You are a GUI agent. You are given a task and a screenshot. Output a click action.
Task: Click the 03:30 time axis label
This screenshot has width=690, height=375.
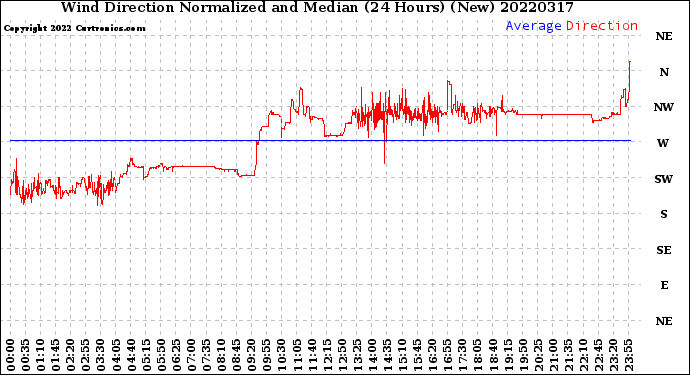(x=101, y=355)
